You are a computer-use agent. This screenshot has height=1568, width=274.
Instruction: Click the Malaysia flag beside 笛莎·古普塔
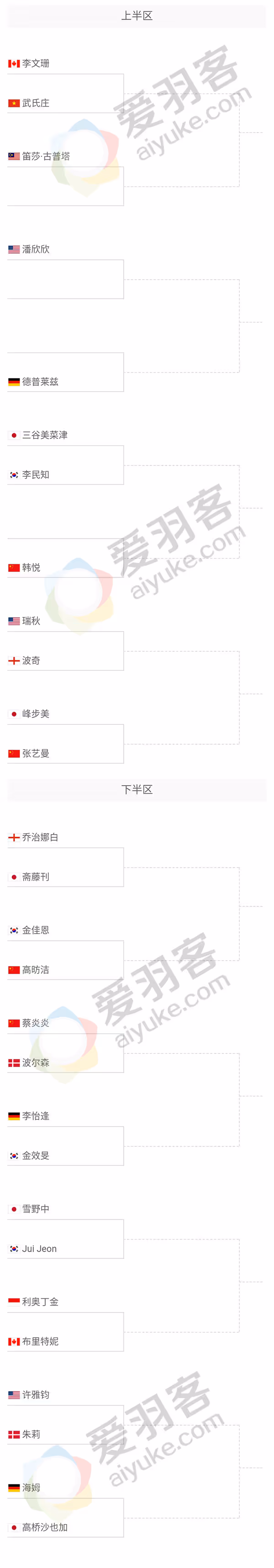point(14,156)
